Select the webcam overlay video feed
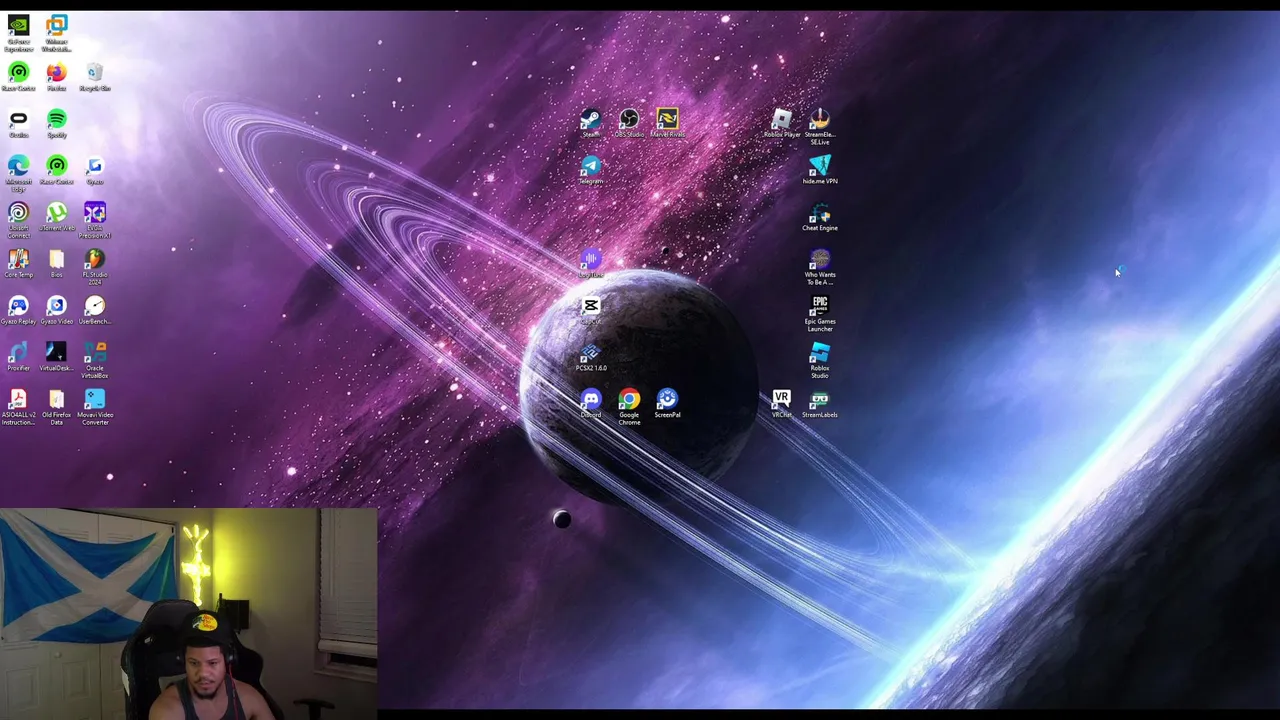The width and height of the screenshot is (1280, 720). pyautogui.click(x=189, y=614)
